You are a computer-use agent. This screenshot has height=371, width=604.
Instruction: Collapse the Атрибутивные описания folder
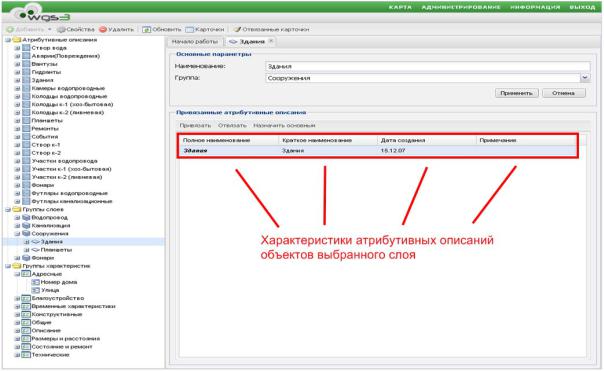click(x=8, y=40)
